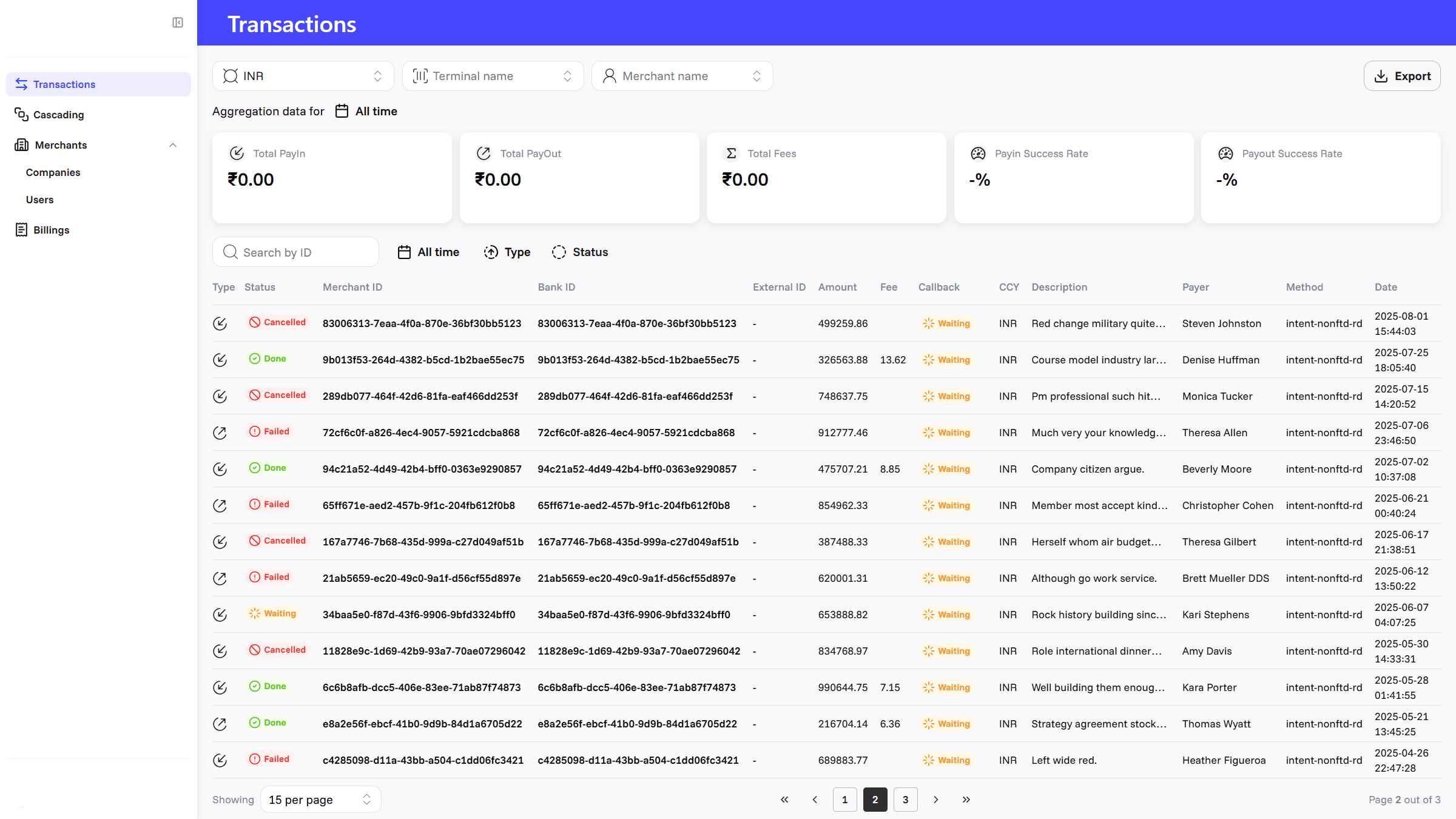Go to page 3

[905, 800]
